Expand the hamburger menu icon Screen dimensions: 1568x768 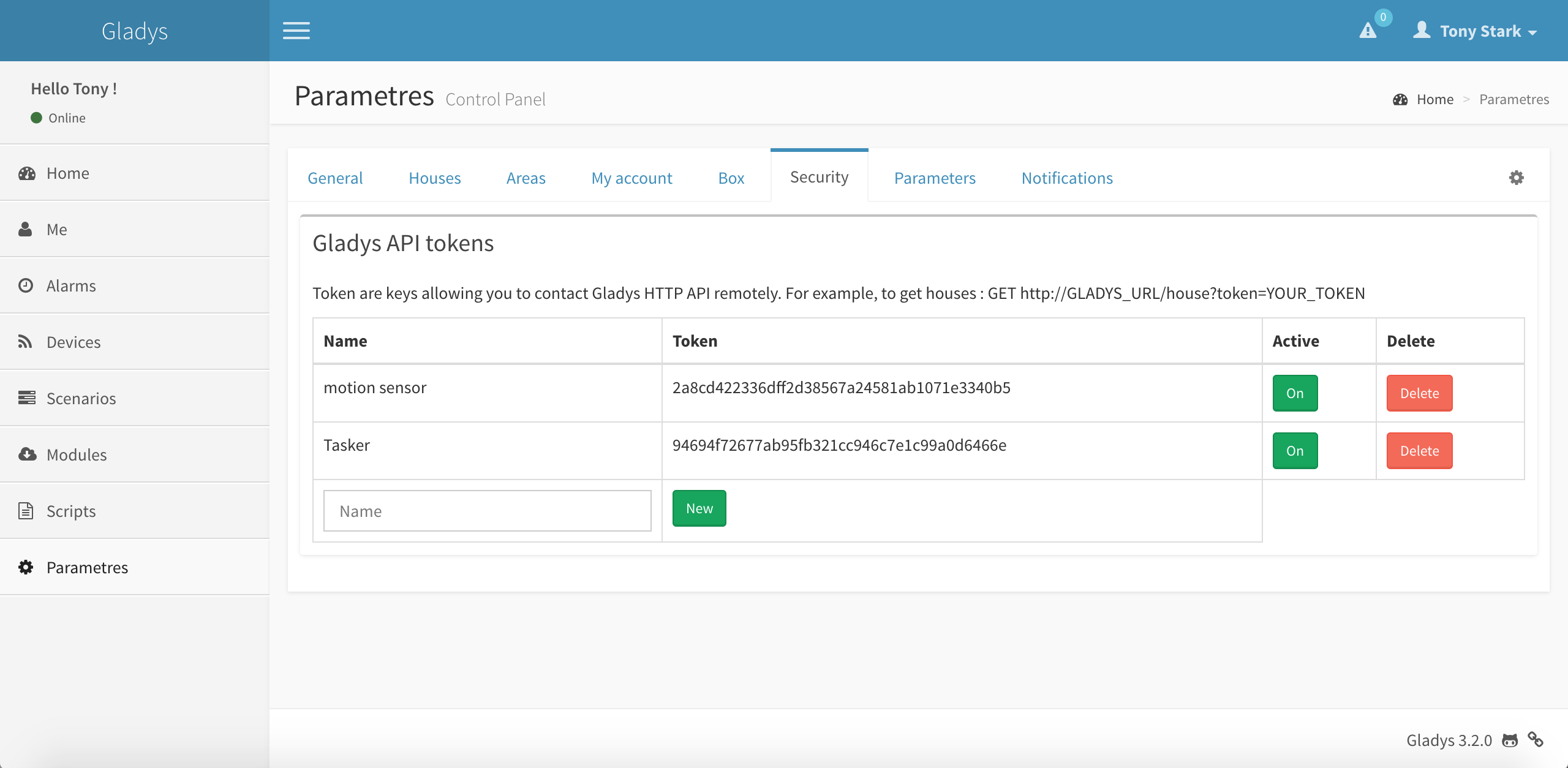tap(296, 30)
